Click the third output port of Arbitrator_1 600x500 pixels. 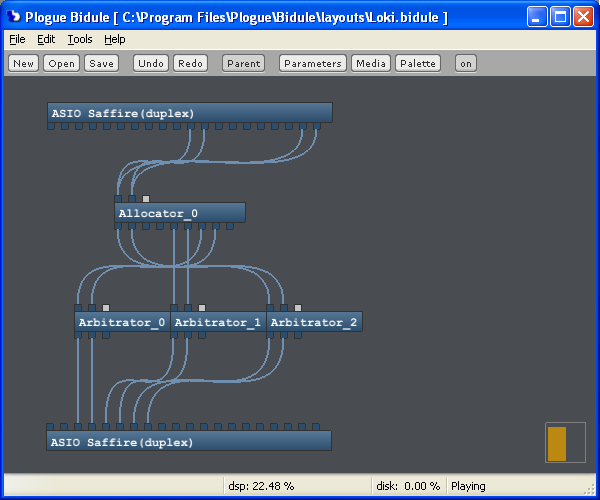[x=202, y=335]
